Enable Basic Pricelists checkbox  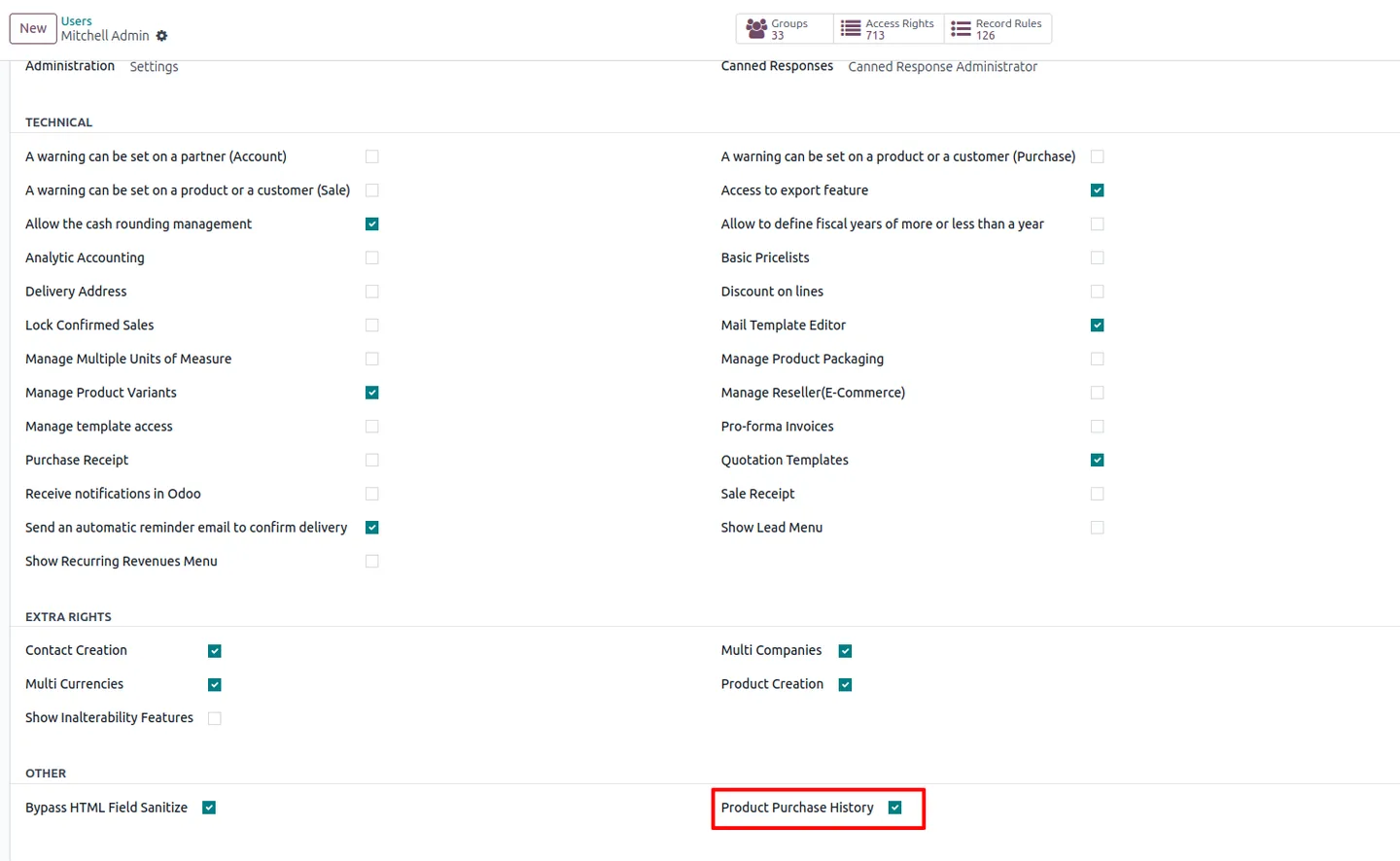coord(1098,258)
